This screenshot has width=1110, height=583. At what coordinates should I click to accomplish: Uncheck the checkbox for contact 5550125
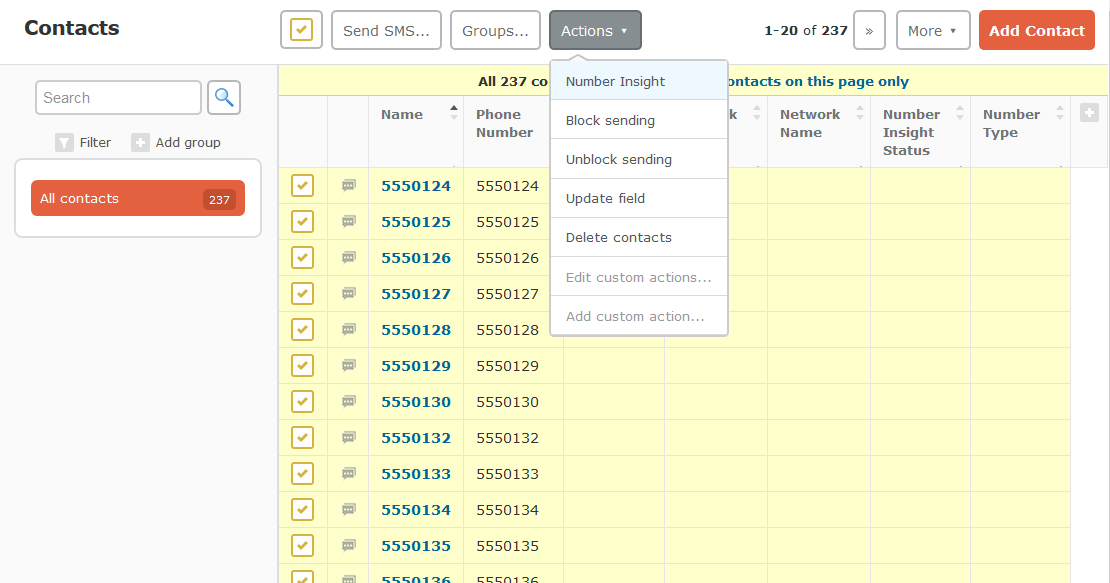pos(302,221)
